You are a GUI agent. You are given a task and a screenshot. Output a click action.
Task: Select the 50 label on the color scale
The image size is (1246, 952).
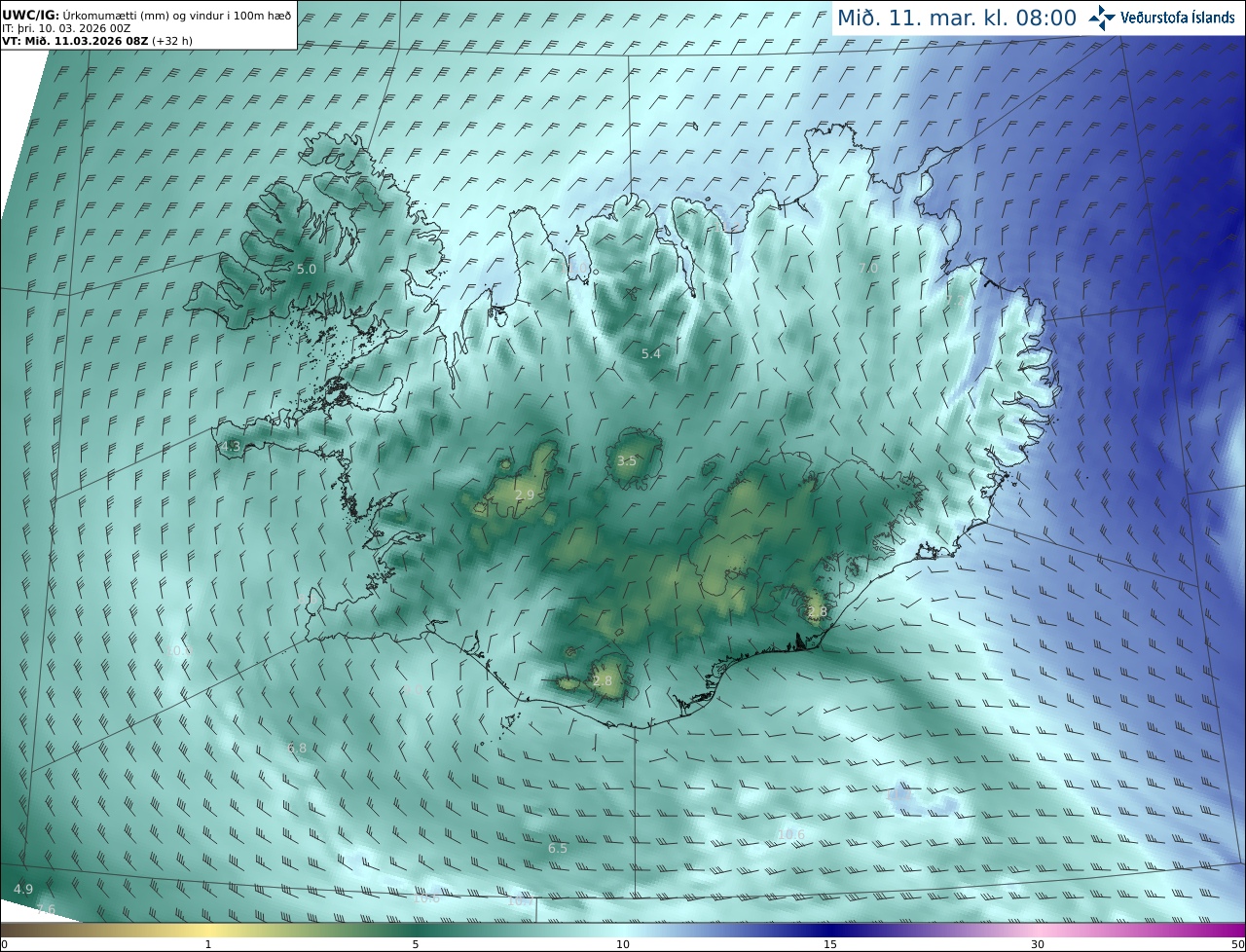[1237, 944]
